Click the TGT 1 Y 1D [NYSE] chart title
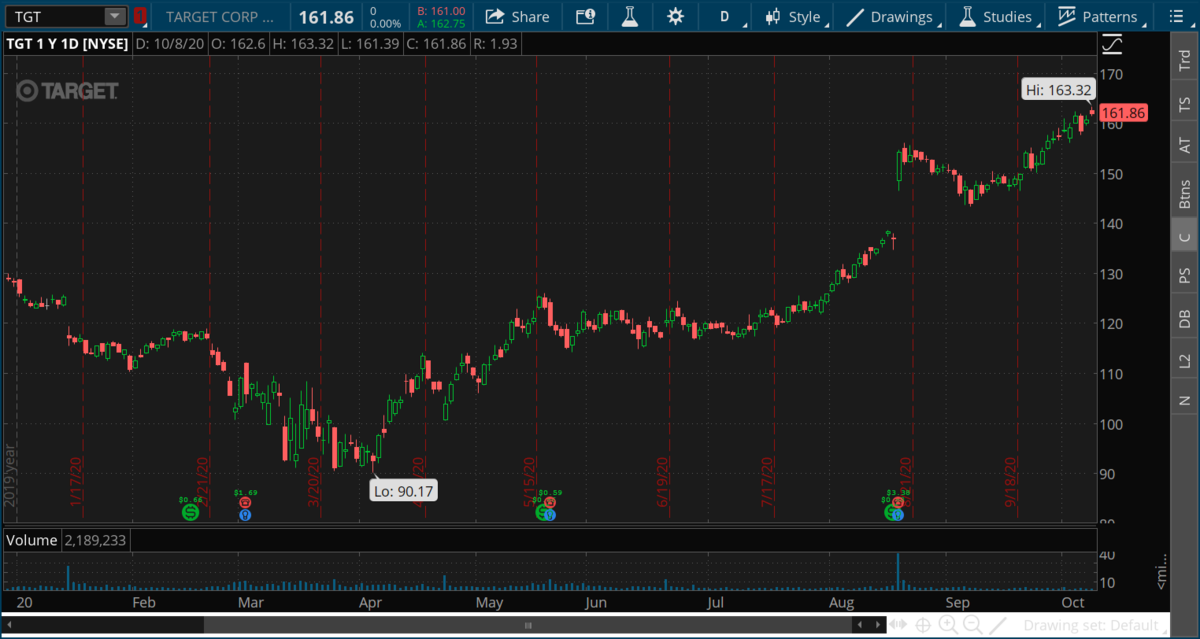The image size is (1200, 639). point(67,44)
